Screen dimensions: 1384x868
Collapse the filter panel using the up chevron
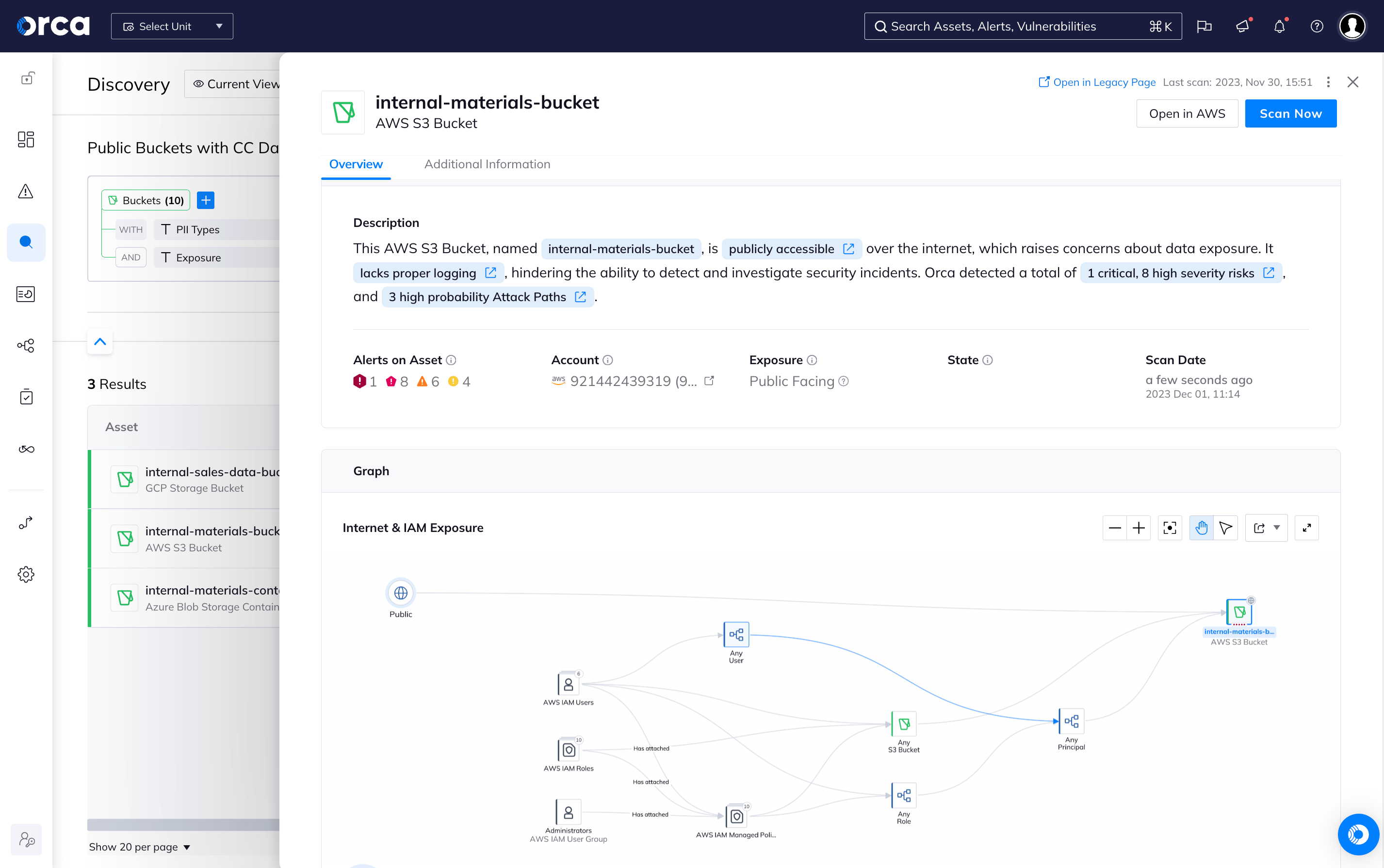pyautogui.click(x=100, y=341)
